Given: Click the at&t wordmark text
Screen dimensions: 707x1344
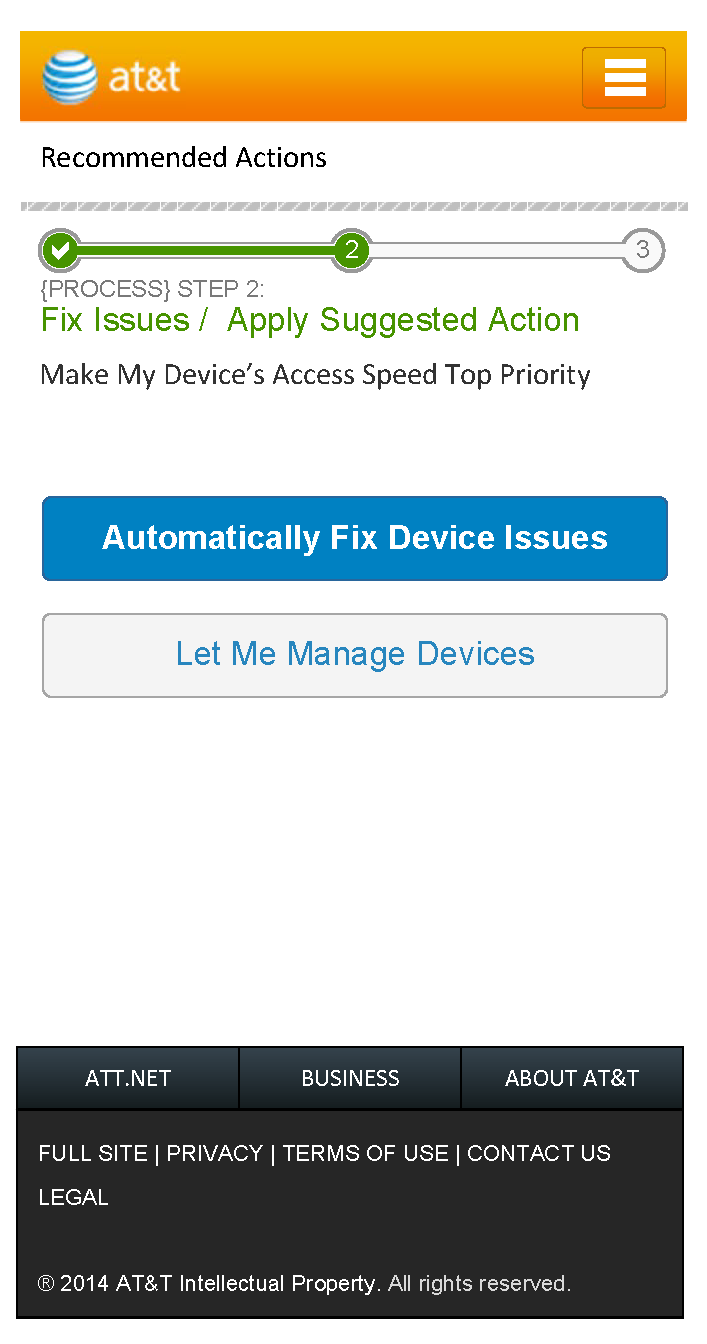Looking at the screenshot, I should click(x=145, y=77).
